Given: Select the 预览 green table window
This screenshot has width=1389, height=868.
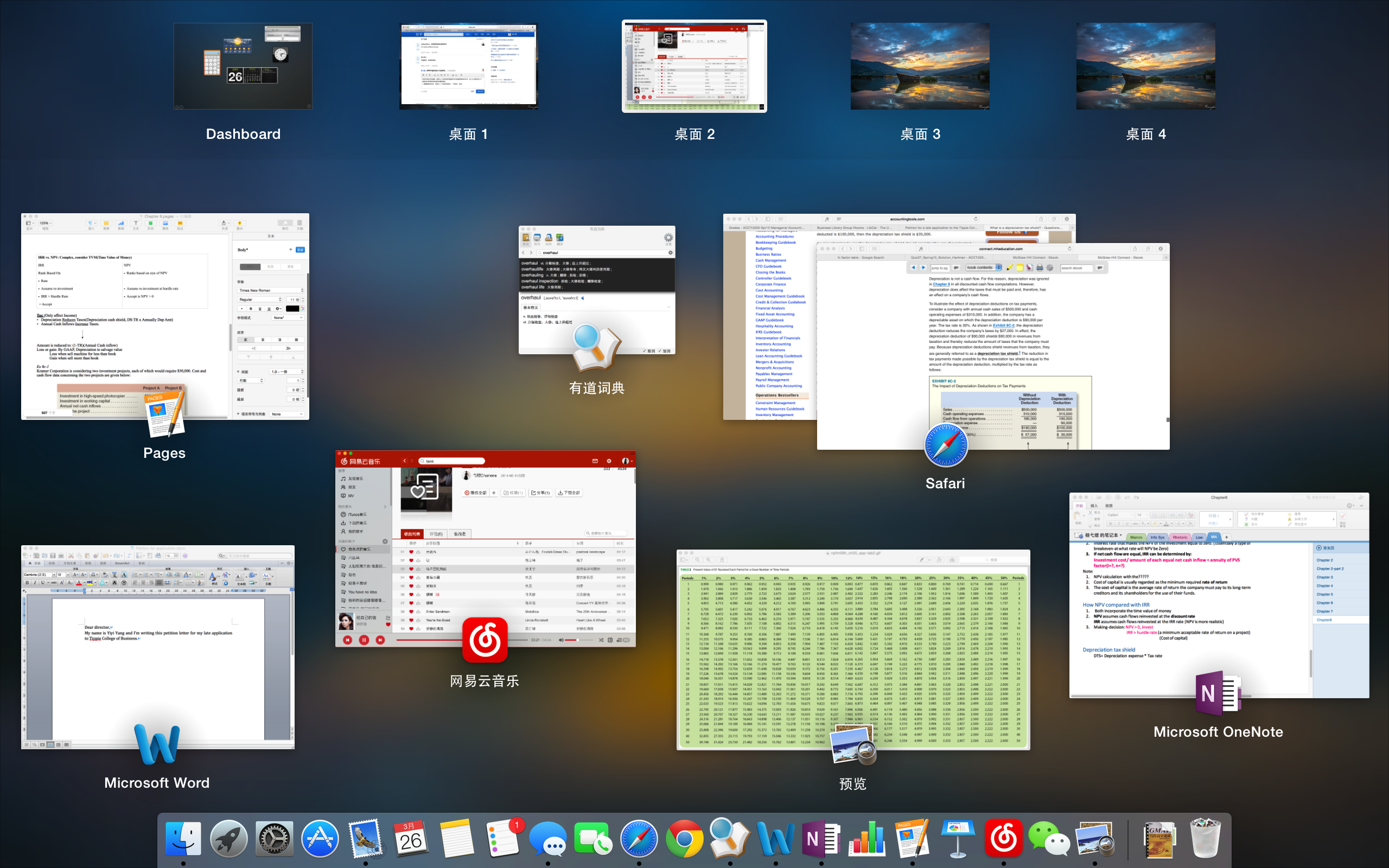Looking at the screenshot, I should pos(853,649).
